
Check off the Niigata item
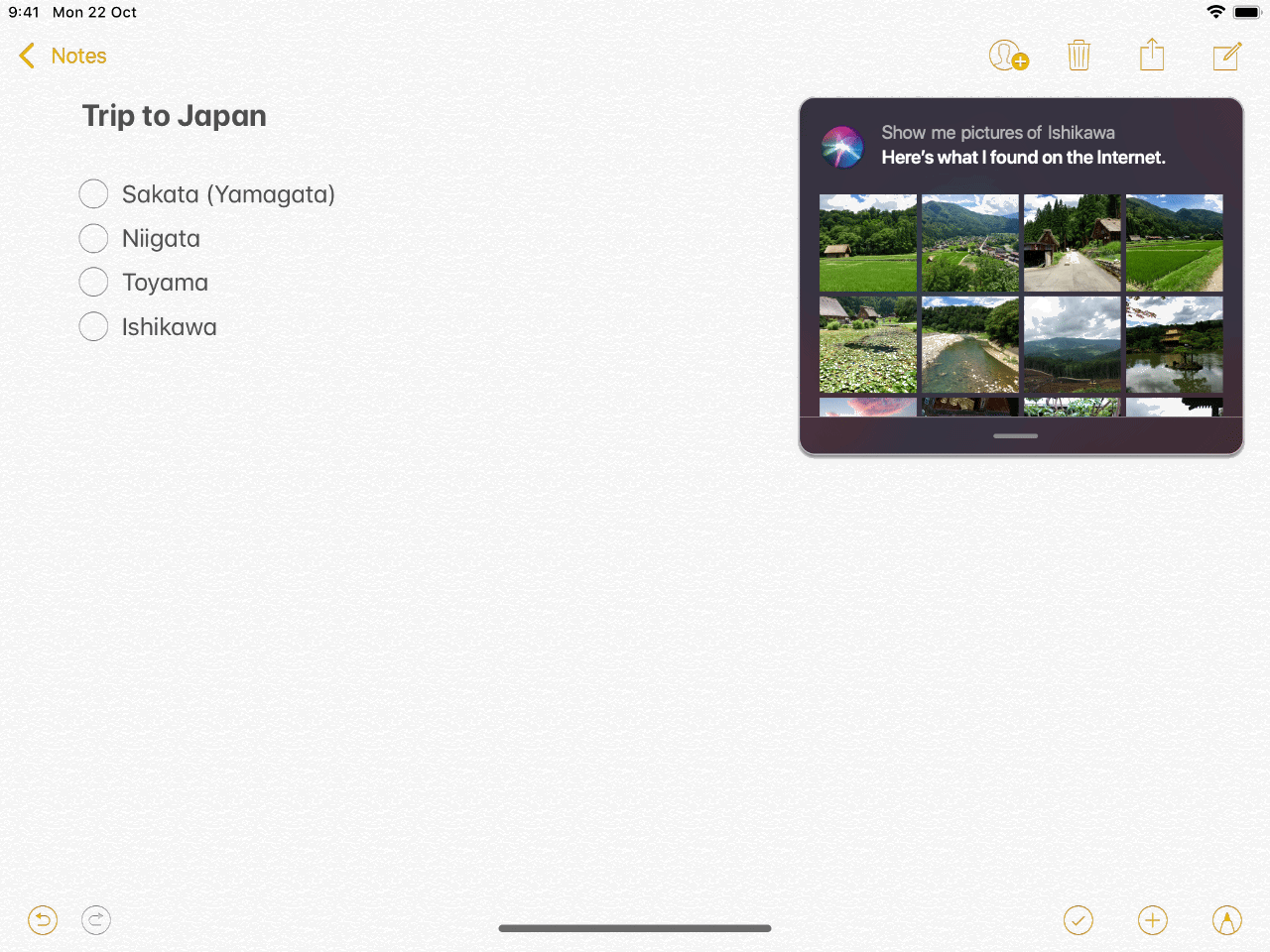tap(93, 238)
